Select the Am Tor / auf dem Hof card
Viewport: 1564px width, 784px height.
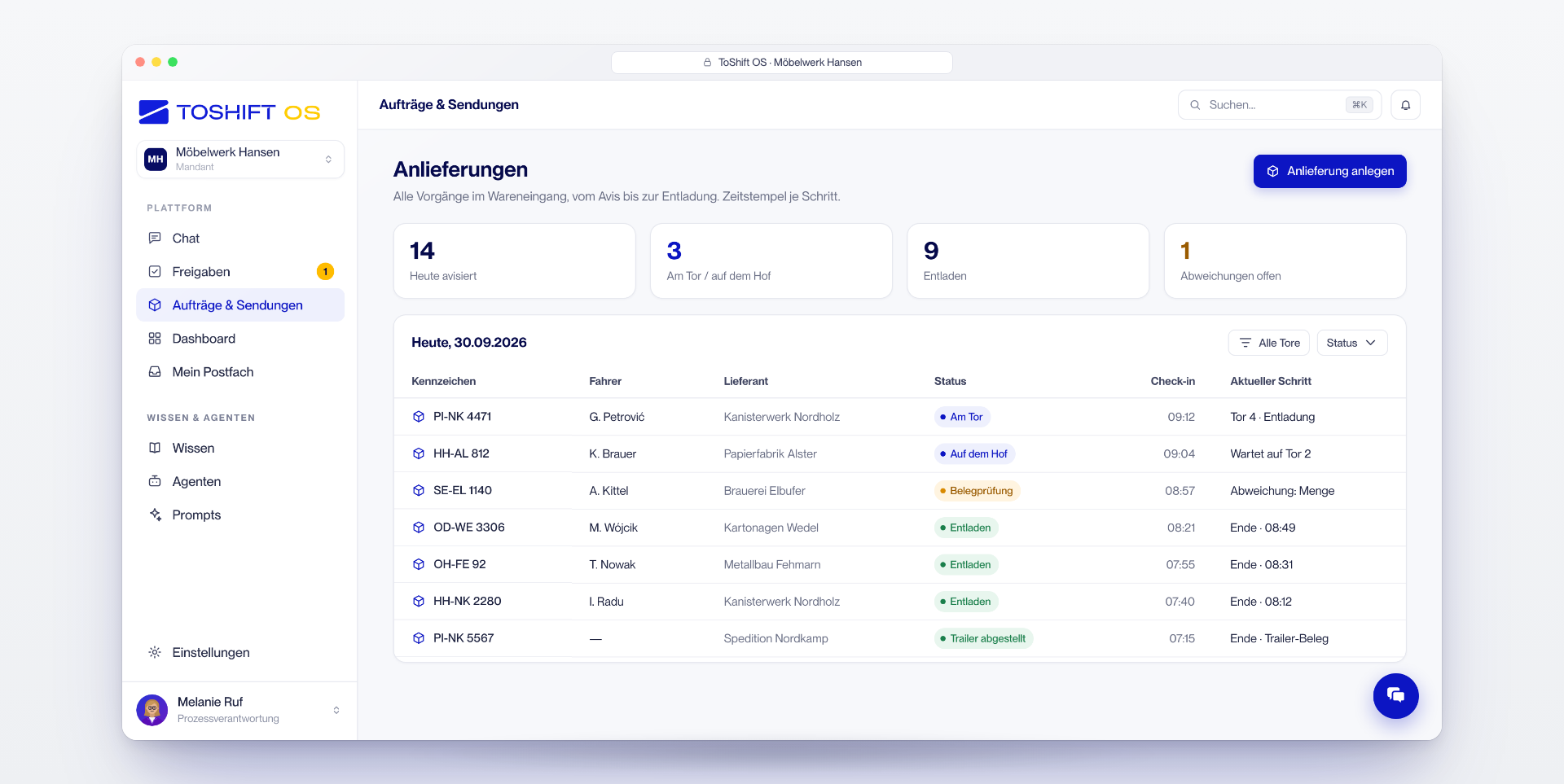(x=771, y=261)
